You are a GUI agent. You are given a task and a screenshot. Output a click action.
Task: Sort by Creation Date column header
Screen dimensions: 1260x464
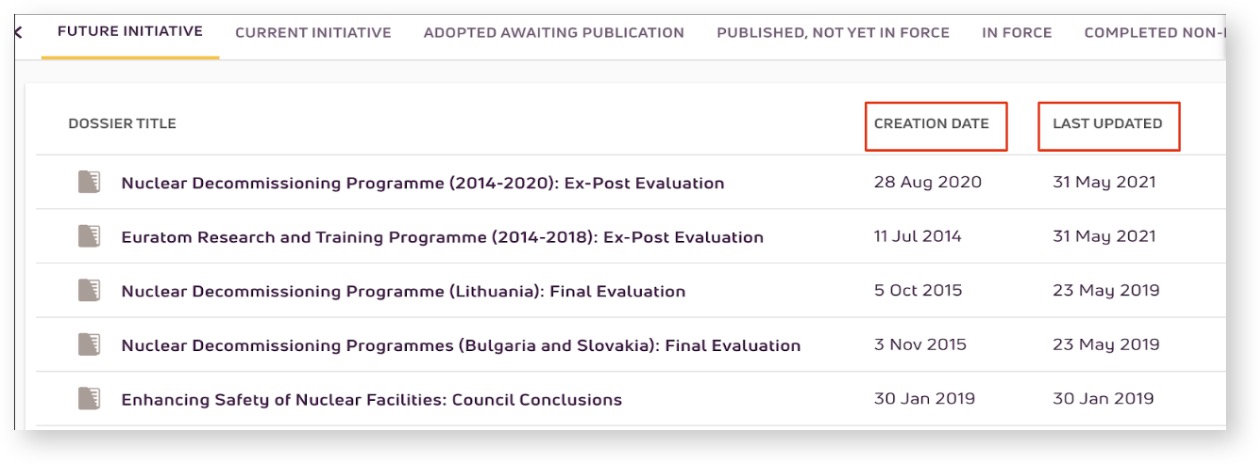click(931, 124)
